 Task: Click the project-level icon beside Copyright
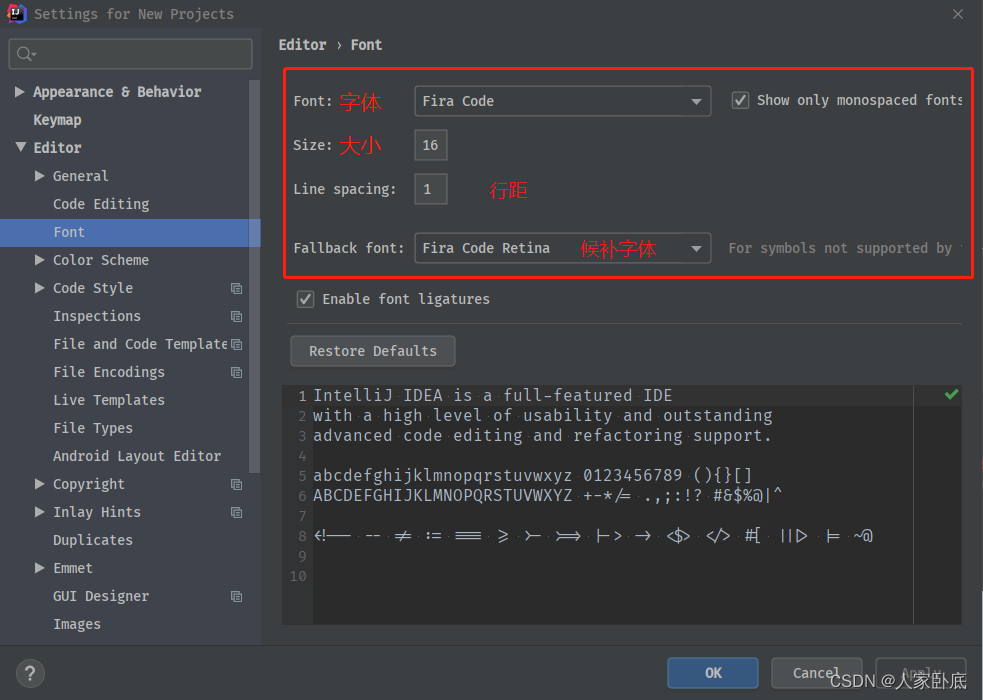[236, 484]
